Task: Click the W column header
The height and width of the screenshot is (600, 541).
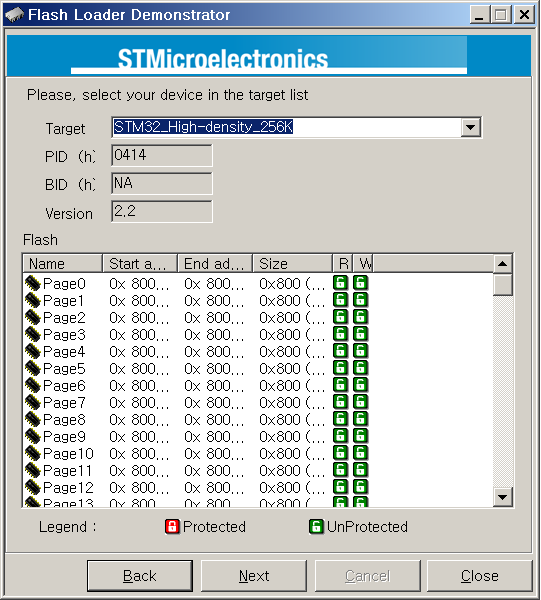Action: click(x=363, y=264)
